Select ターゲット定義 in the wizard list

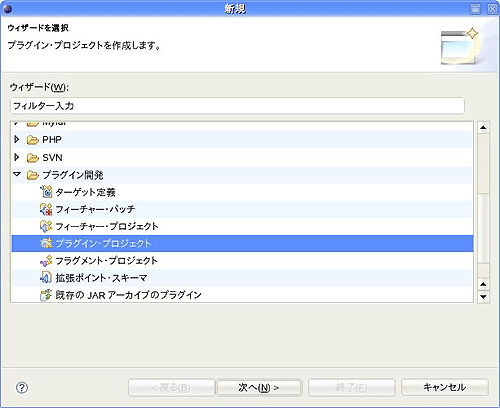click(85, 192)
